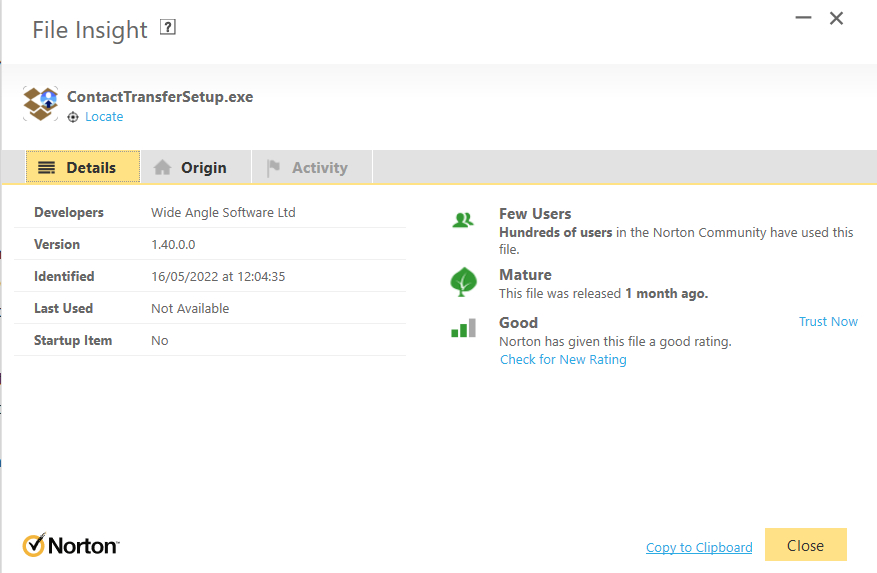
Task: Select the 'Not Available' Last Used value
Action: click(190, 308)
